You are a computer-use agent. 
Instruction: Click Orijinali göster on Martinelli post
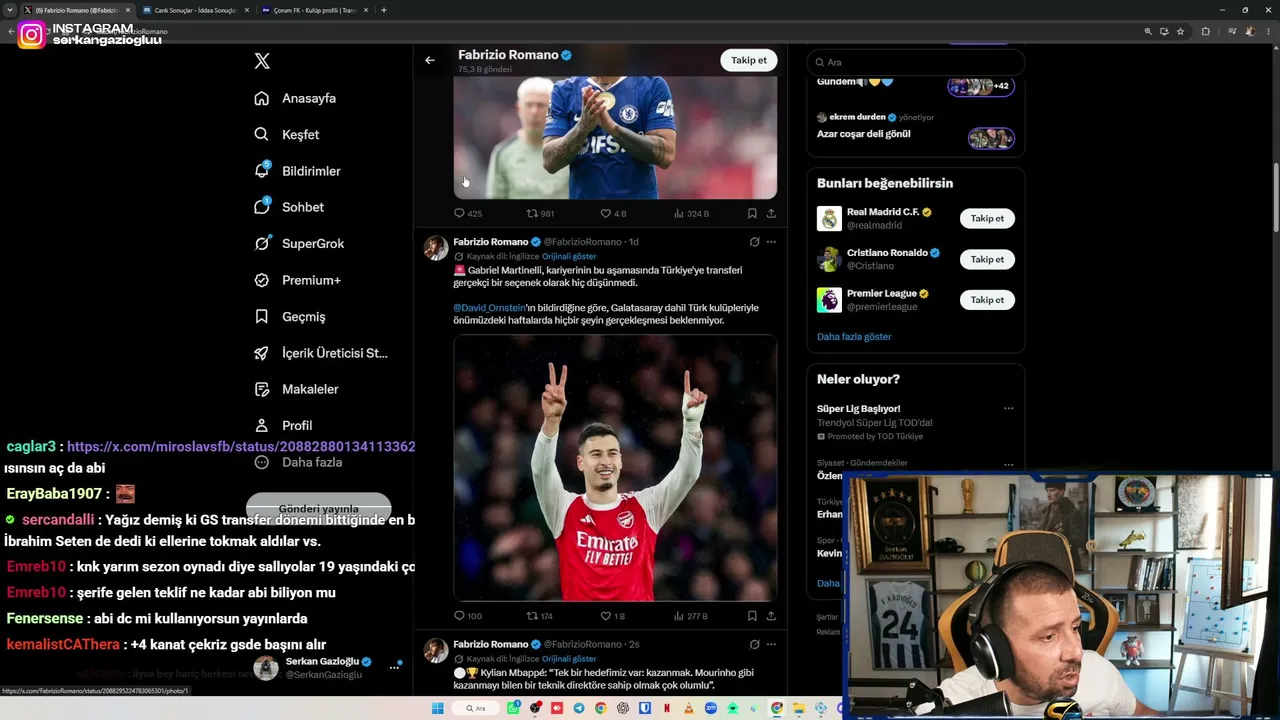point(569,256)
